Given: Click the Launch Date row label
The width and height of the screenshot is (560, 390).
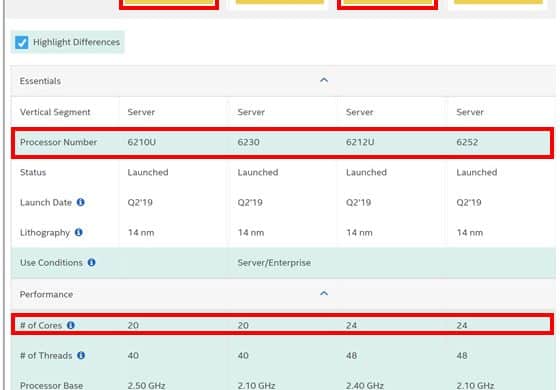Looking at the screenshot, I should tap(46, 202).
